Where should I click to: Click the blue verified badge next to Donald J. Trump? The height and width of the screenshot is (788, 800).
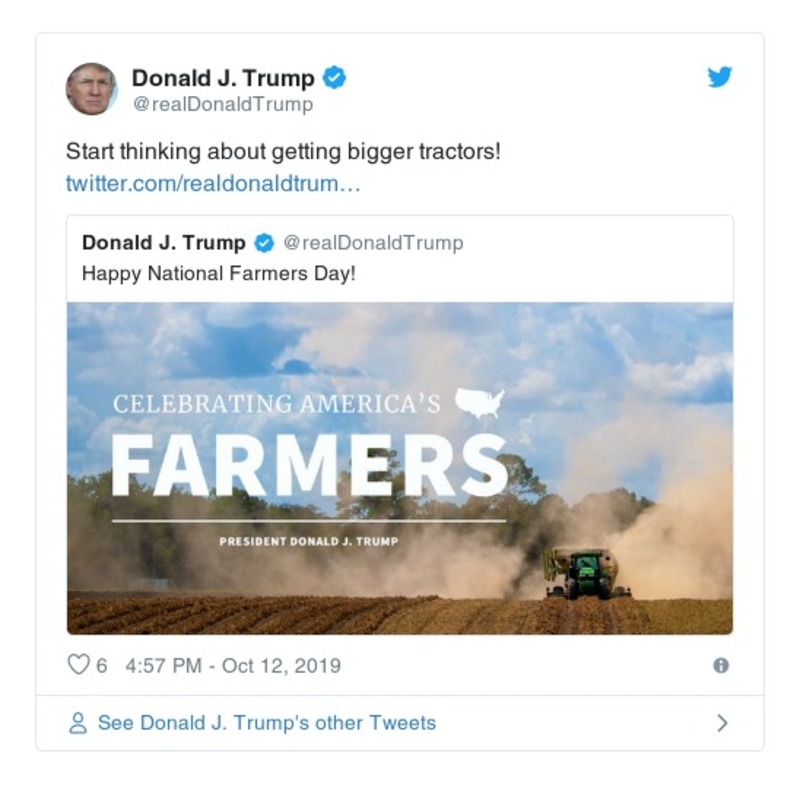[x=336, y=75]
